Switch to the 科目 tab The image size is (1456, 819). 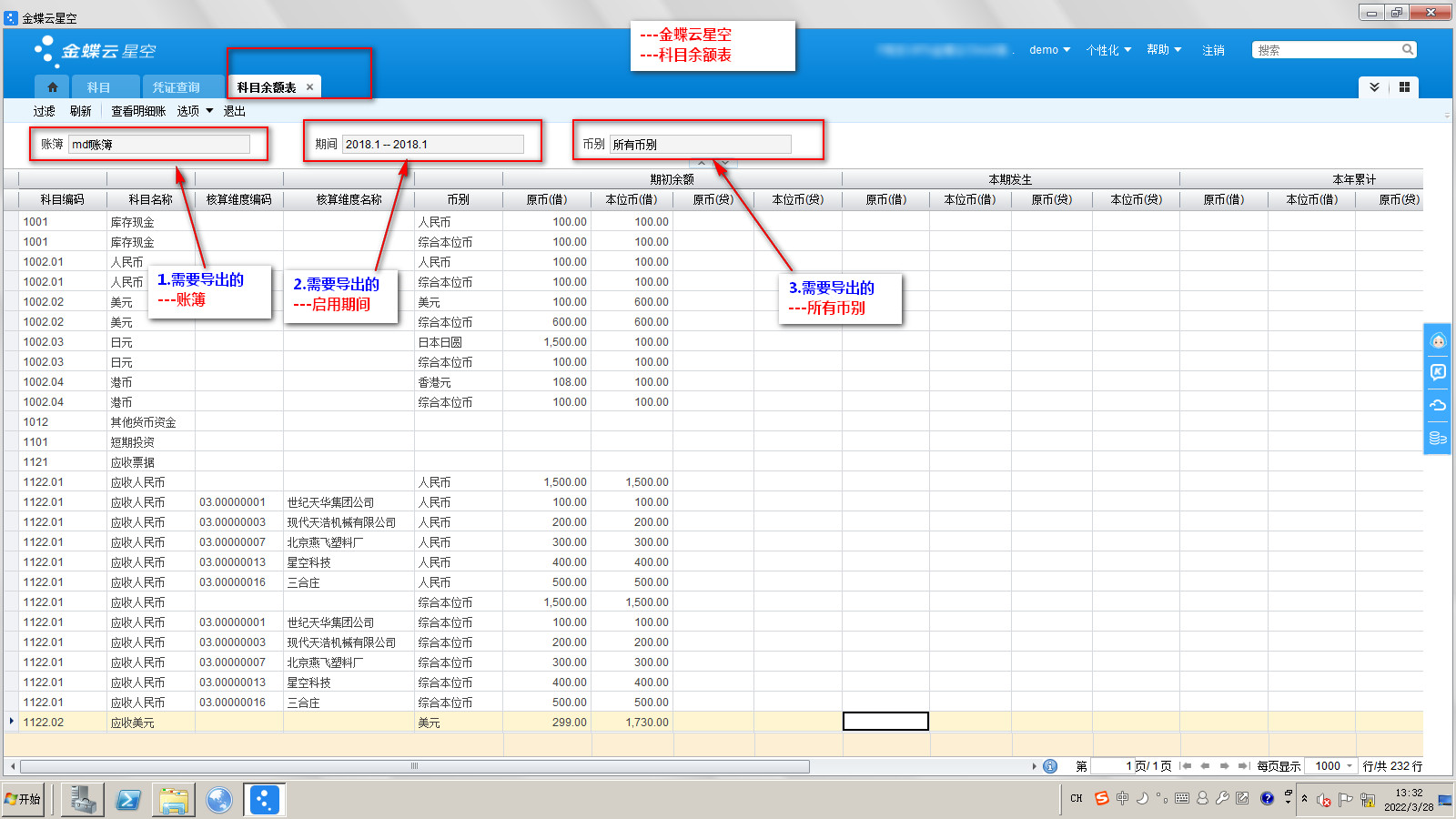(x=98, y=87)
